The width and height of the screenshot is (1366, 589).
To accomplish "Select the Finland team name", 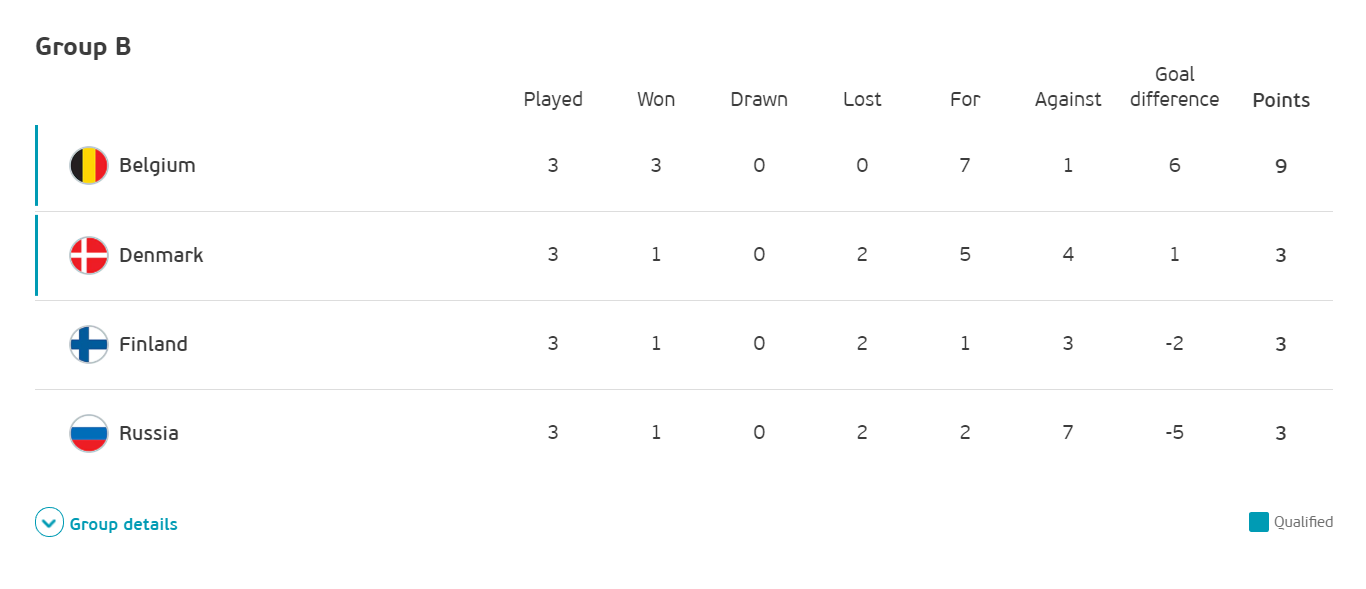I will [153, 344].
